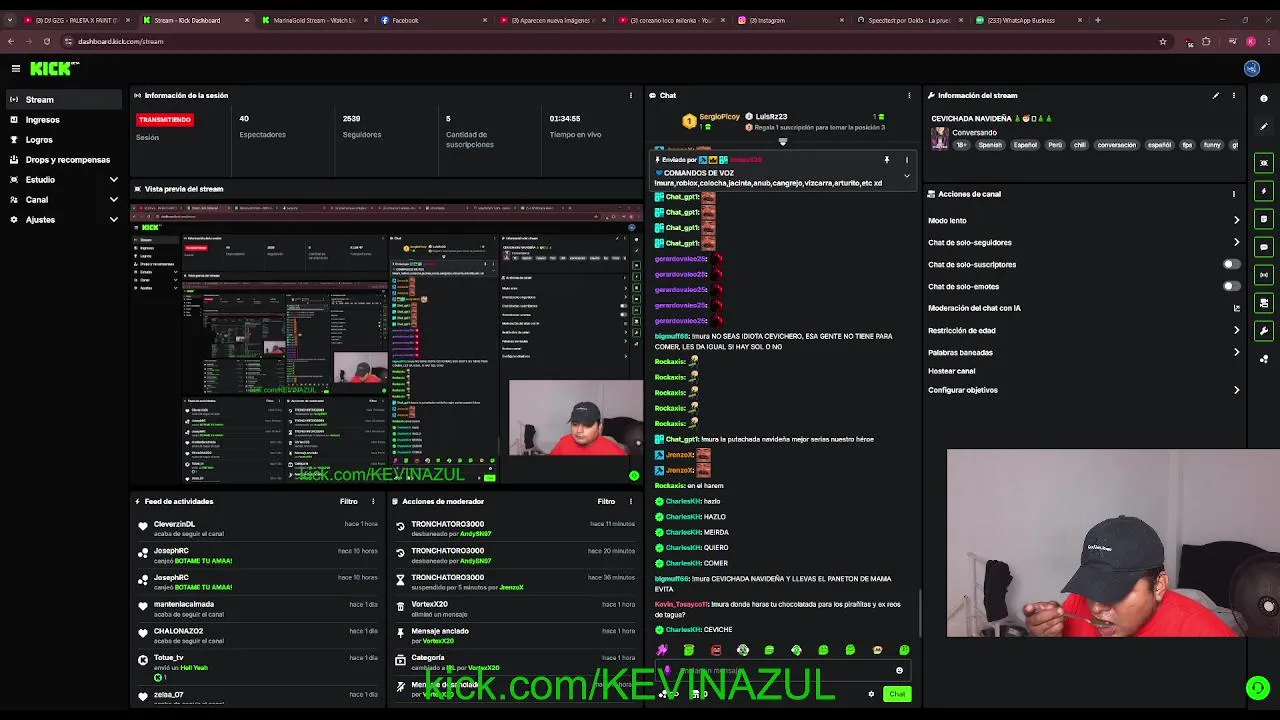Open options menu of Acciones de moderador
Screen dimensions: 1280x720
(x=631, y=501)
